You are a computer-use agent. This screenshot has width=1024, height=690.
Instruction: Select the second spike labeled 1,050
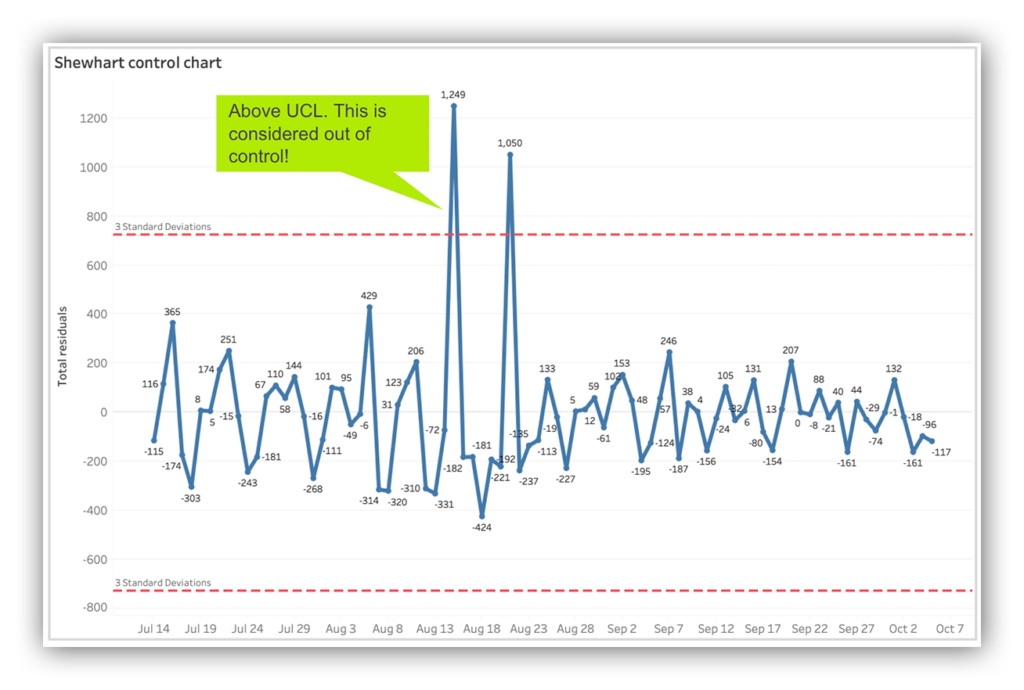[x=511, y=153]
